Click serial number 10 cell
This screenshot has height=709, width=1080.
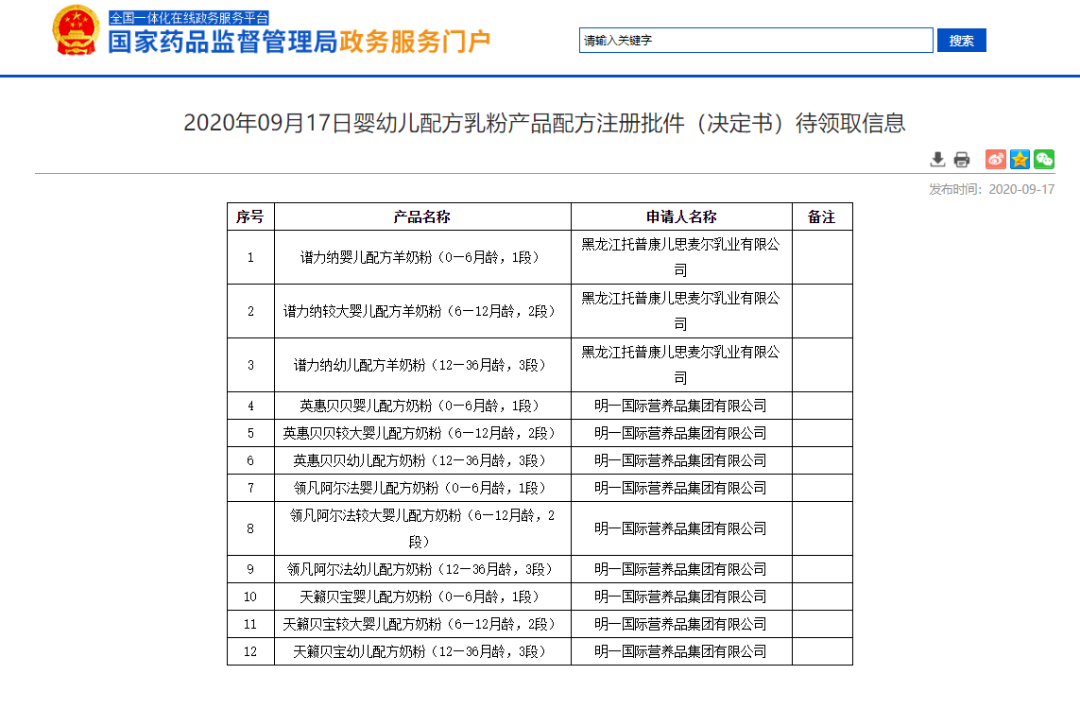pos(250,597)
